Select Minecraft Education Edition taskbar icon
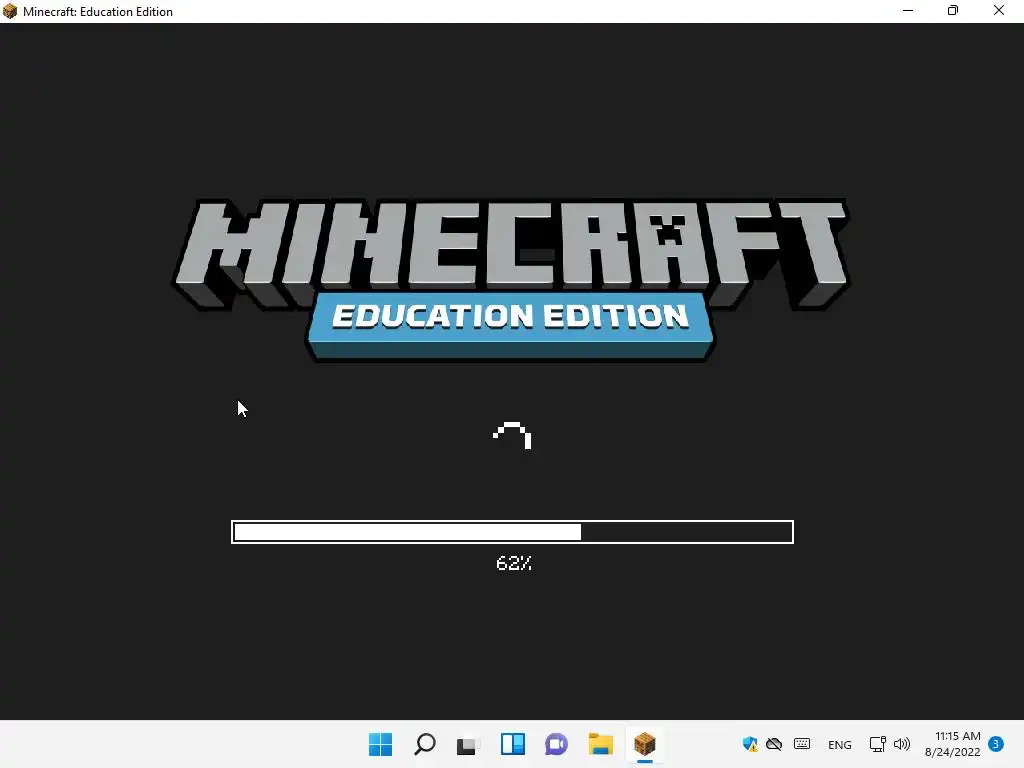This screenshot has height=768, width=1024. pyautogui.click(x=645, y=744)
